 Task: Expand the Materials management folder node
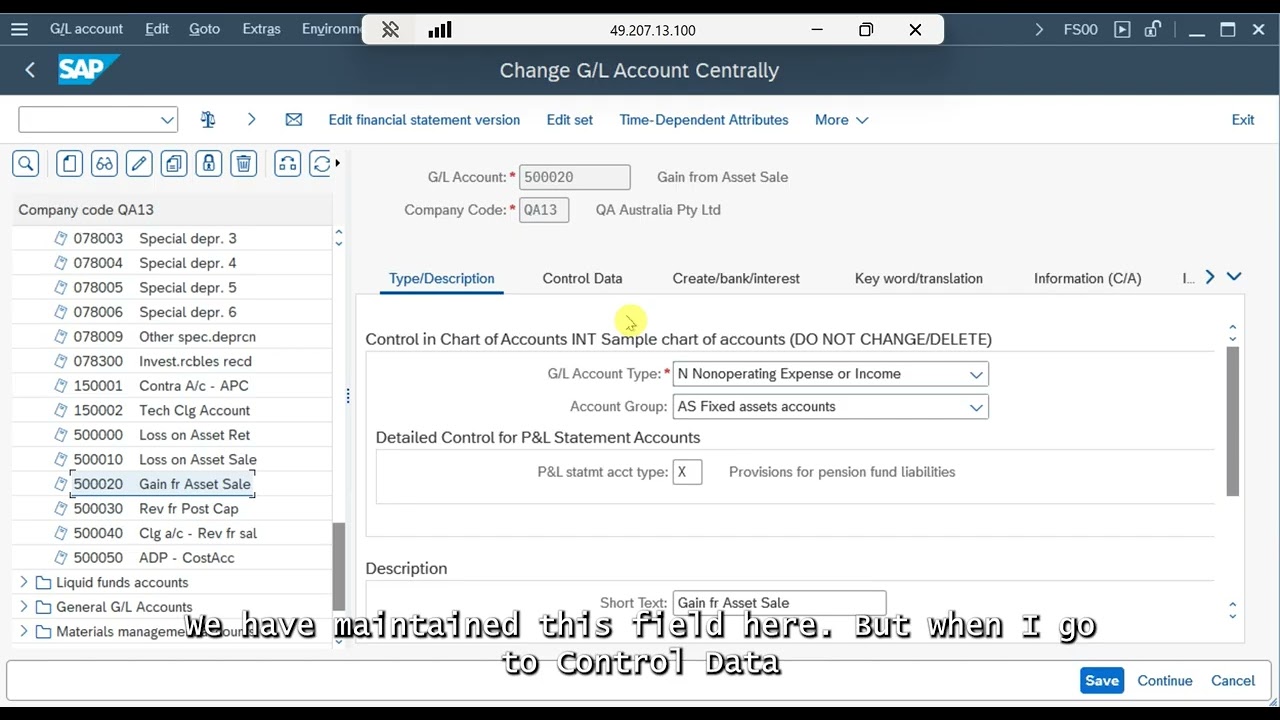[x=24, y=632]
